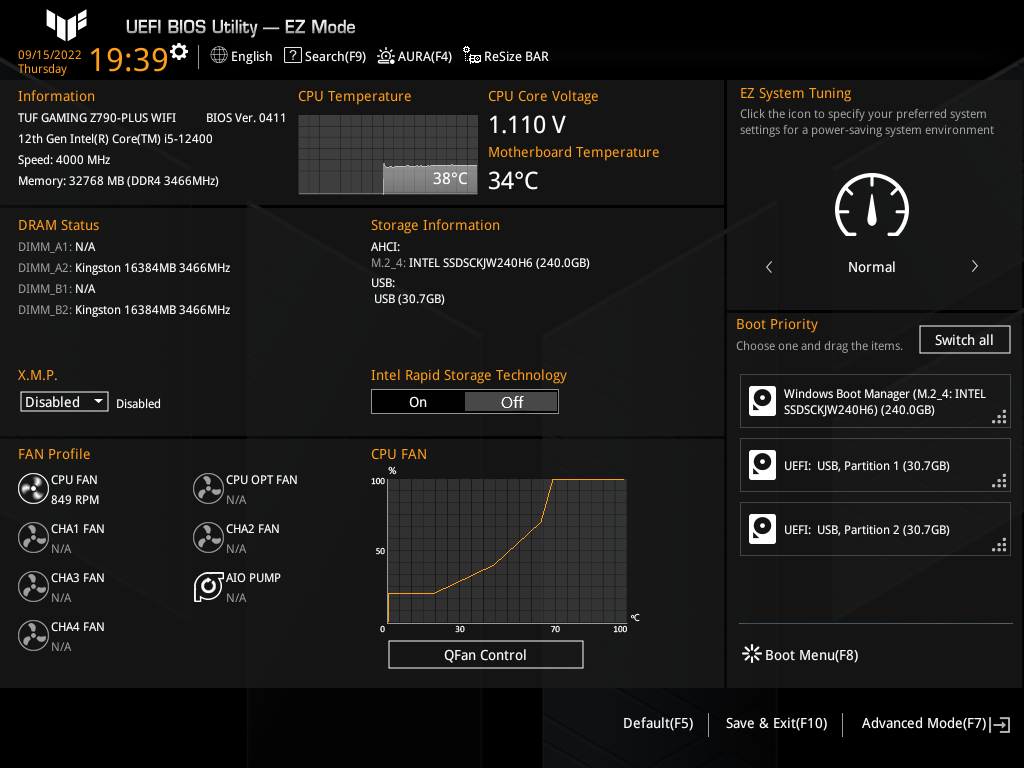1024x768 pixels.
Task: Click the Windows Boot Manager drive icon
Action: (x=762, y=401)
